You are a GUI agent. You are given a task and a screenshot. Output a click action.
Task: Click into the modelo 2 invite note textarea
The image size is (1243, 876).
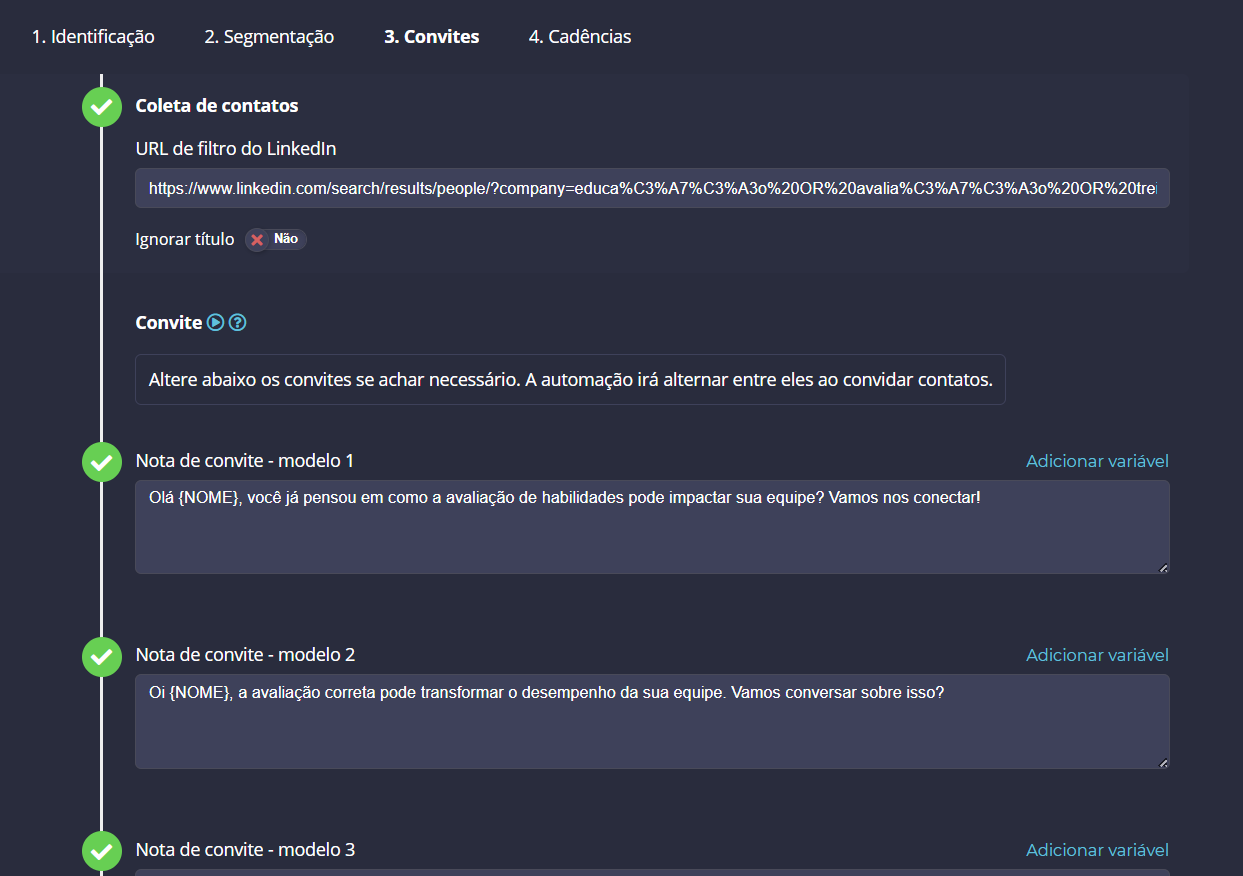click(x=652, y=721)
